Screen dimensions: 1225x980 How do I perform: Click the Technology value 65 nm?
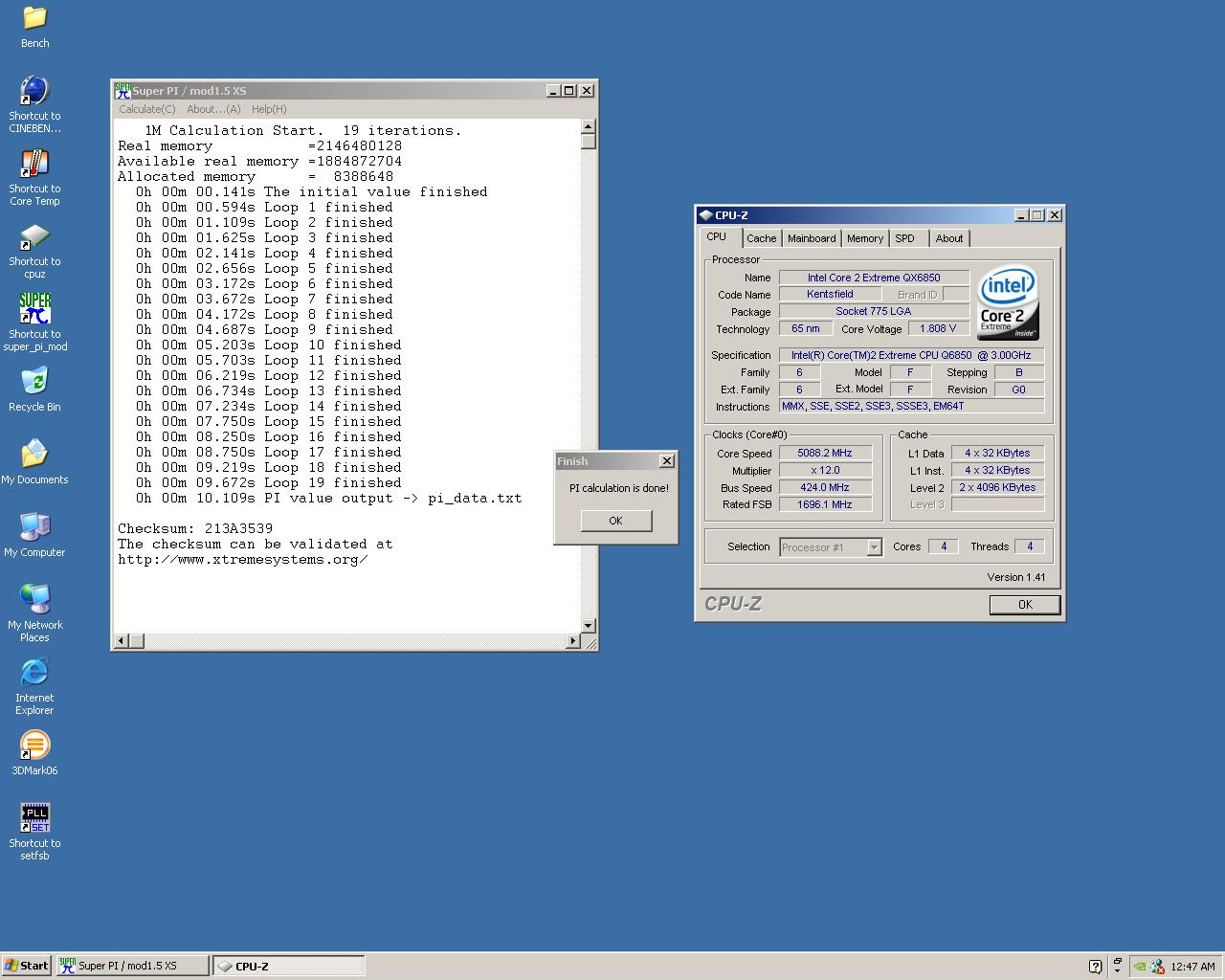coord(806,328)
